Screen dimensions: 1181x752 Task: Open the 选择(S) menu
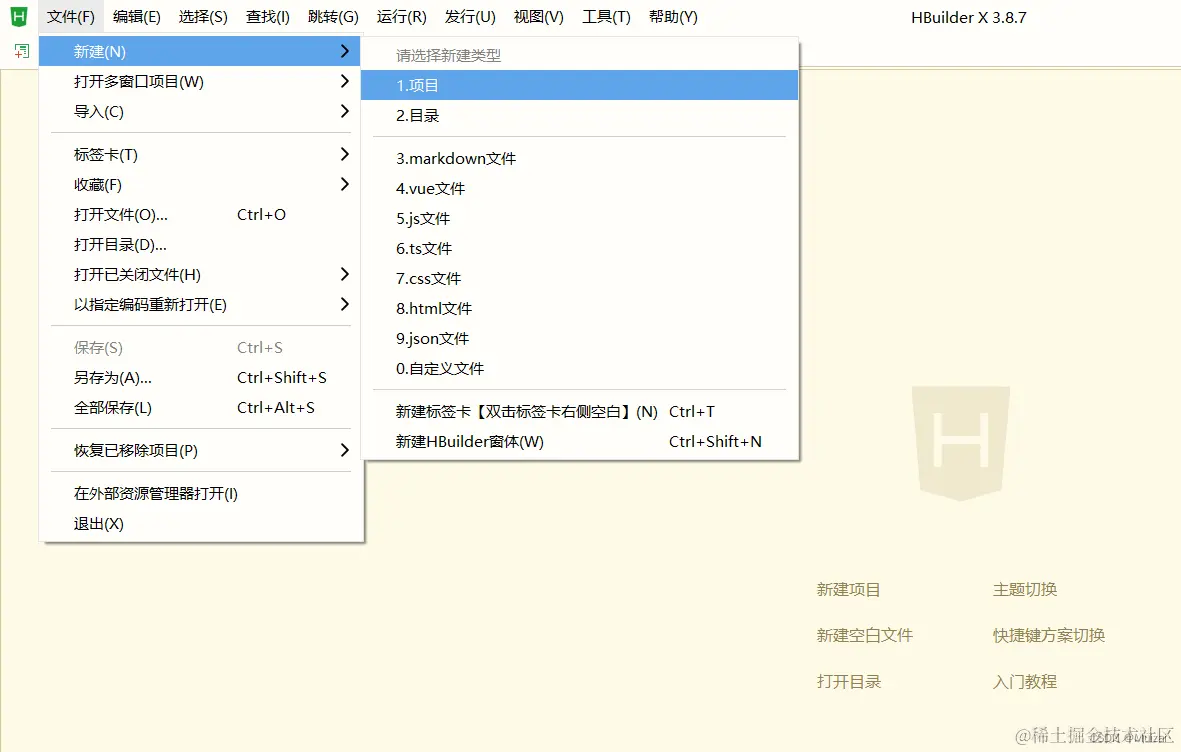point(203,17)
